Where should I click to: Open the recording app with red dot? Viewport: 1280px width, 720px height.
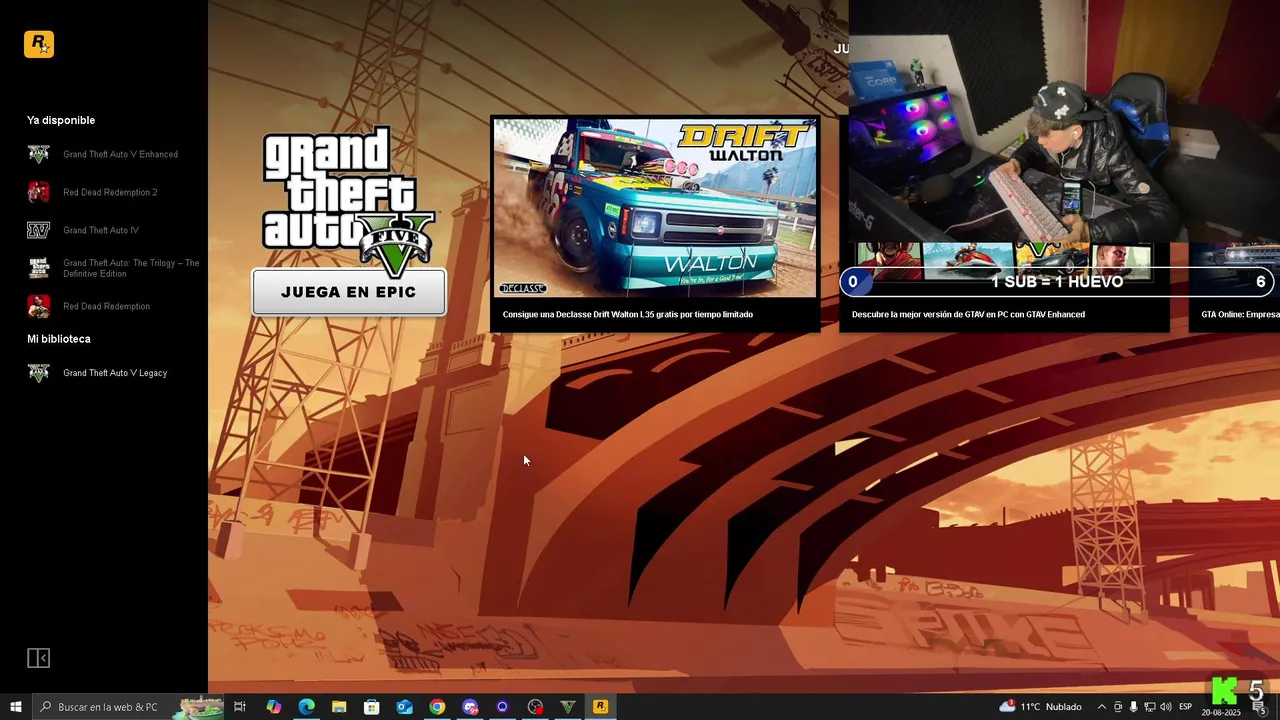[x=535, y=707]
